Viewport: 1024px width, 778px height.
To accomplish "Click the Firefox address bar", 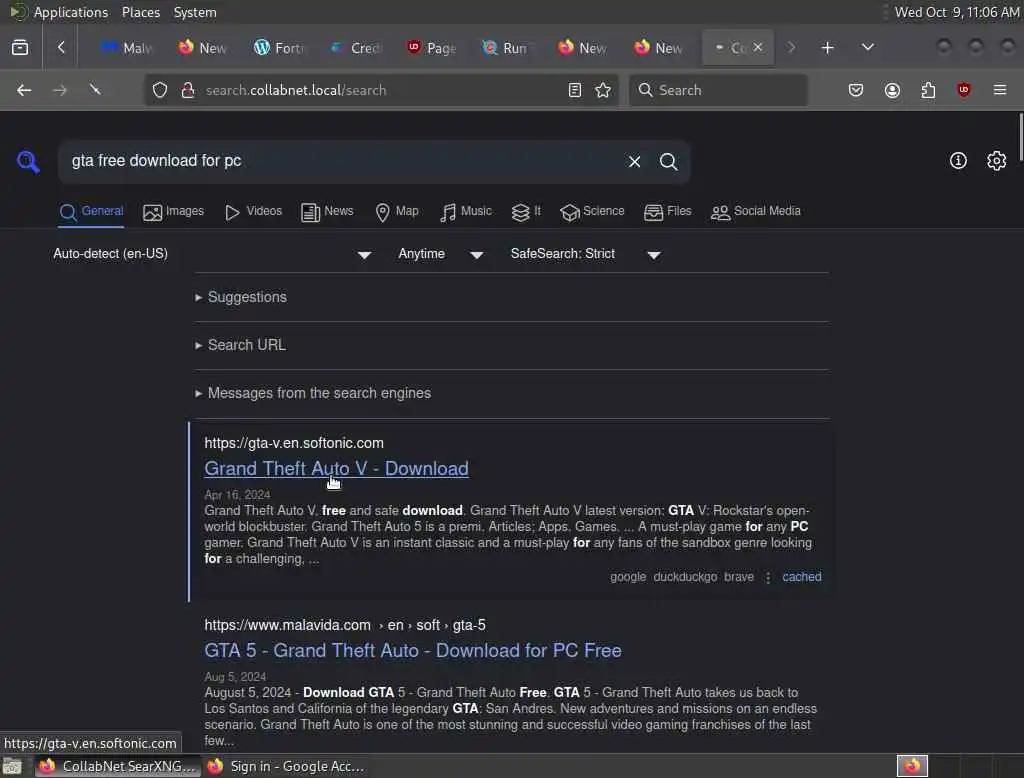I will coord(382,90).
